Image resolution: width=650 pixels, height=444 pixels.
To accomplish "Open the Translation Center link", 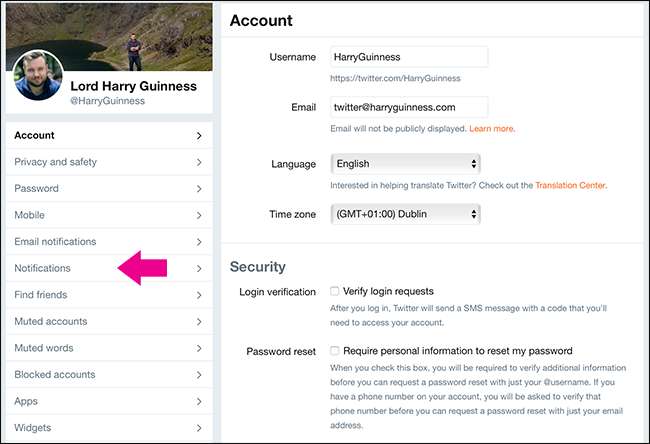I will [570, 185].
